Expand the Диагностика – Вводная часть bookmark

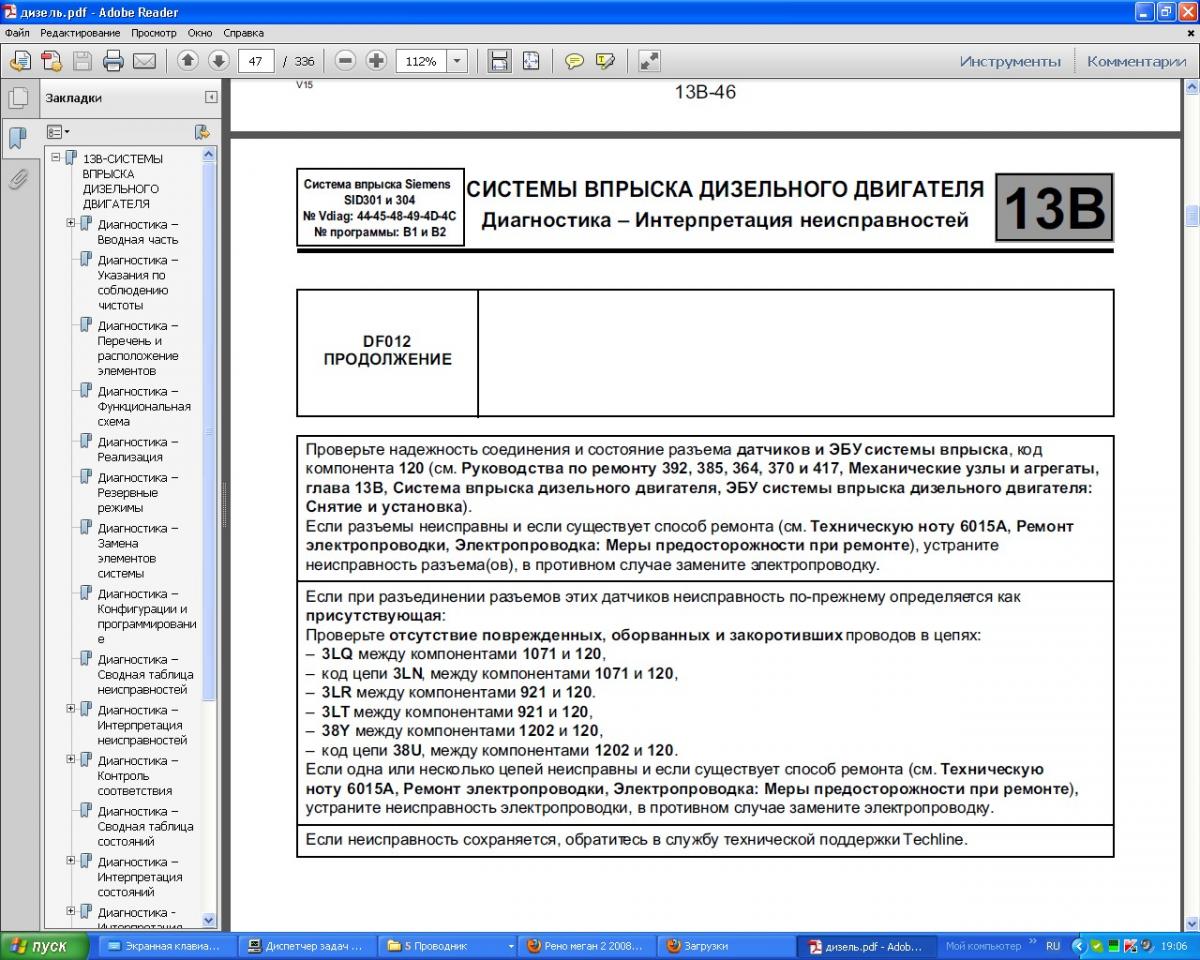pyautogui.click(x=71, y=224)
